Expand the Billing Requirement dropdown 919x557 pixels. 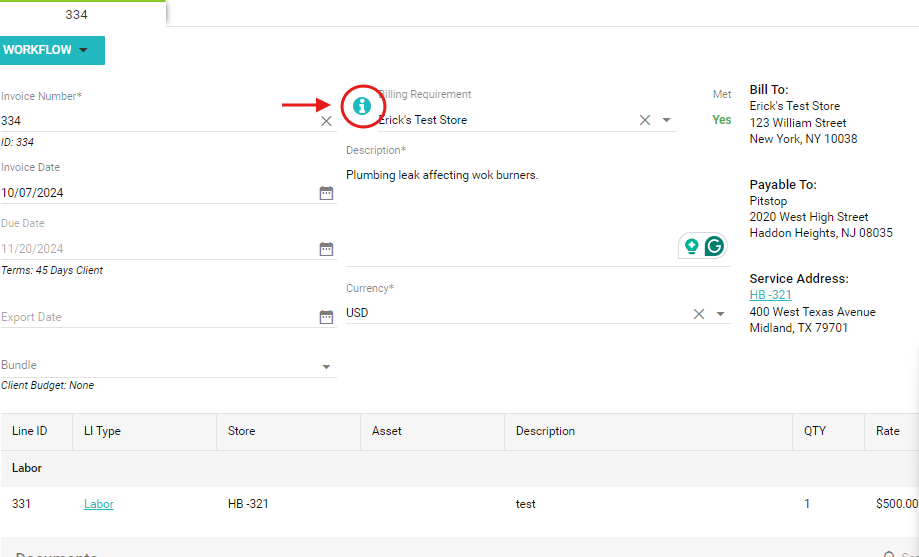(x=667, y=120)
